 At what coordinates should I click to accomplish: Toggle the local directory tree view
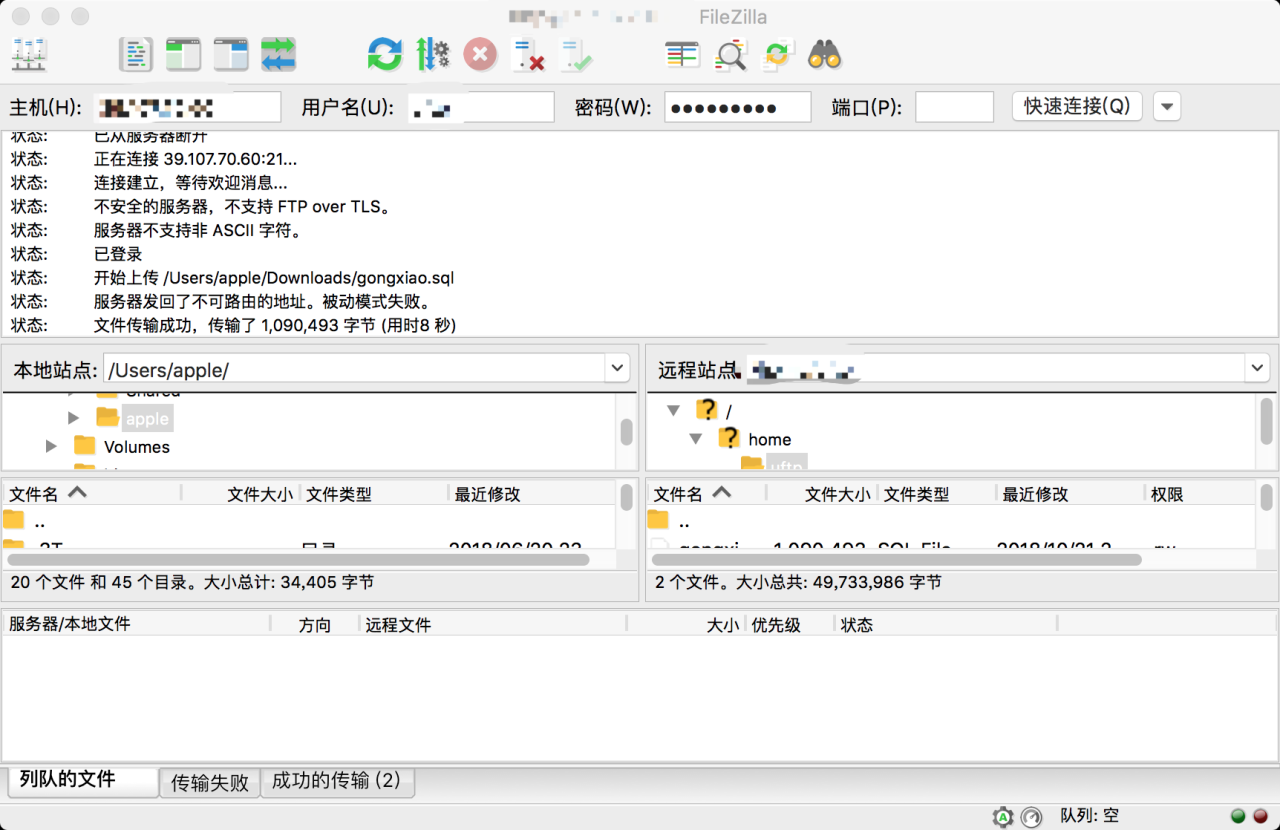point(184,54)
